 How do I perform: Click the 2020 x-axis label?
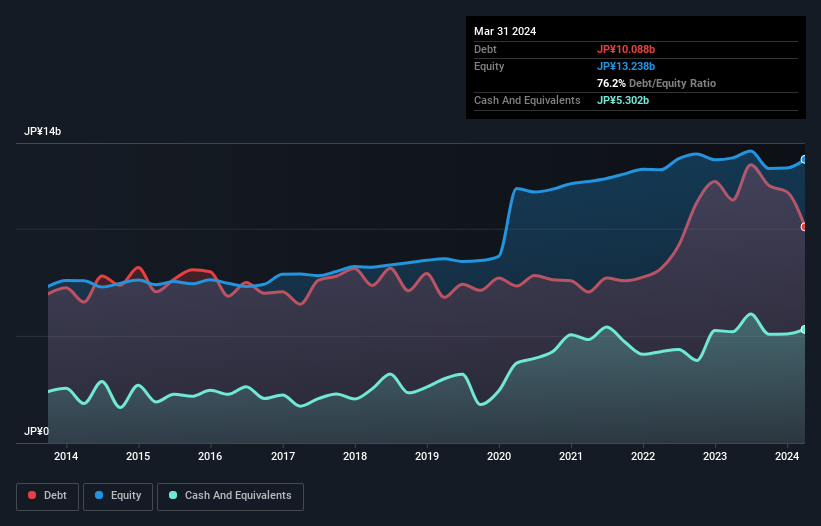coord(499,456)
